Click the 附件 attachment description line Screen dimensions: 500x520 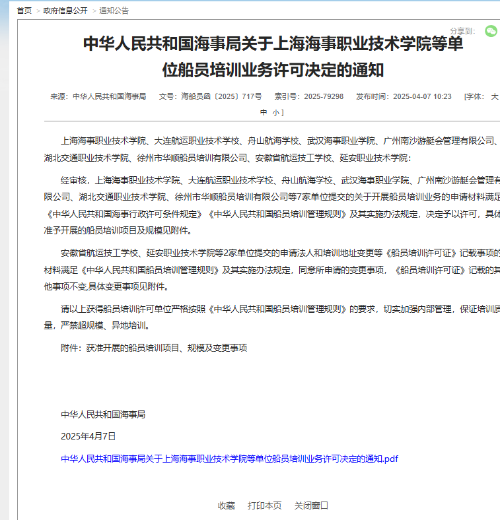point(154,348)
